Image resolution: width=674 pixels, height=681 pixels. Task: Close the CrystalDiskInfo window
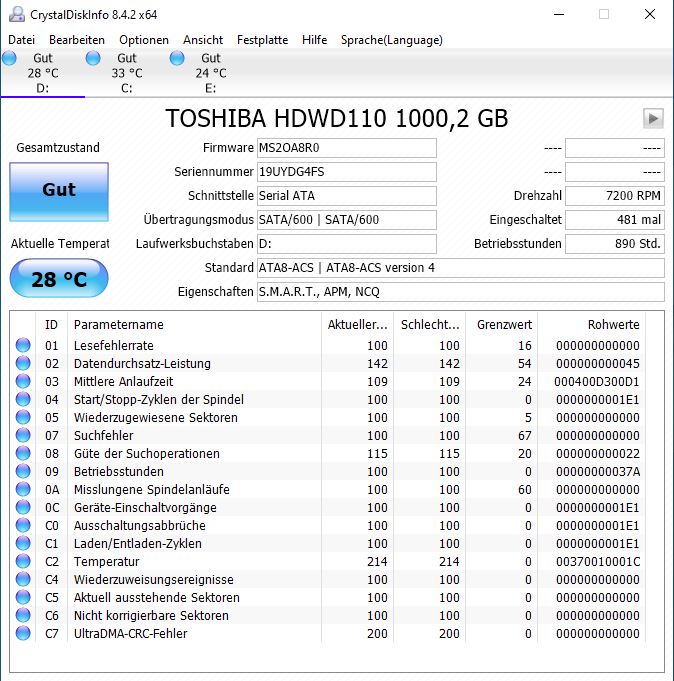tap(650, 14)
